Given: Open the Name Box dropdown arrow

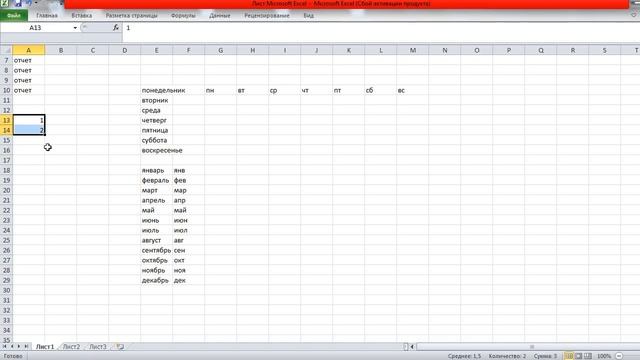Looking at the screenshot, I should tap(75, 28).
